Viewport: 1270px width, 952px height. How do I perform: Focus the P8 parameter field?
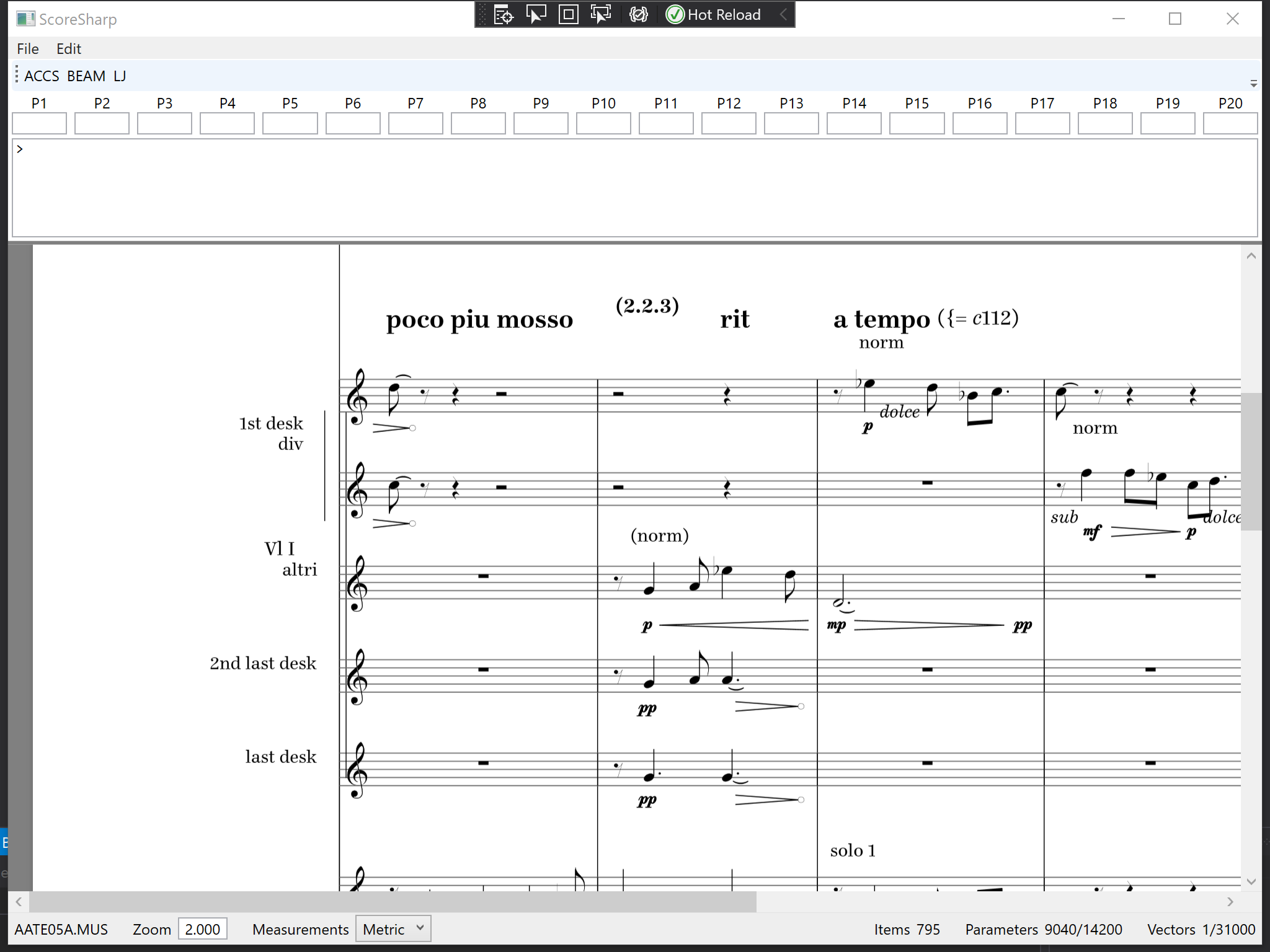tap(478, 123)
